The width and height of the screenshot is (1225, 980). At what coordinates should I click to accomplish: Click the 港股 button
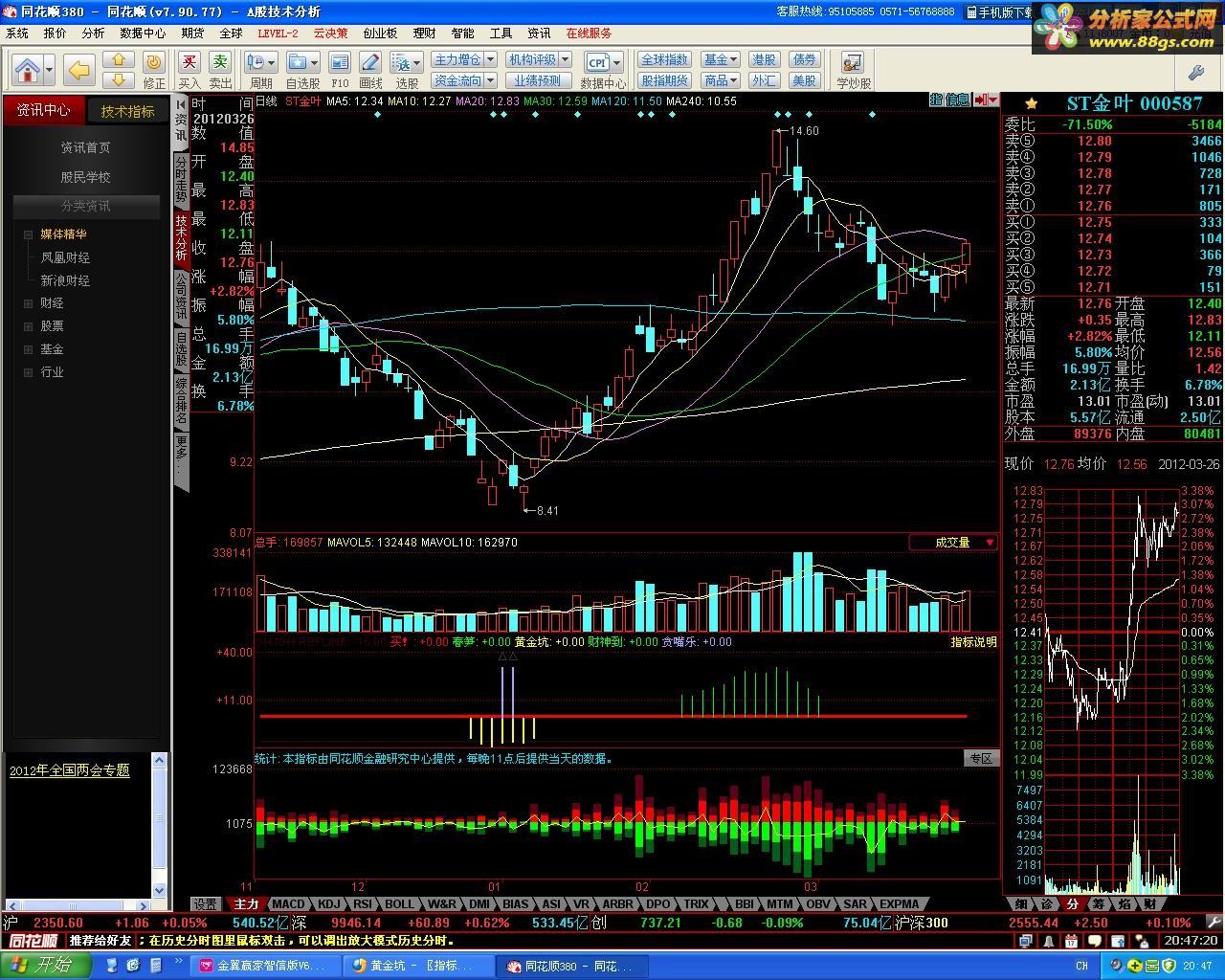click(x=764, y=60)
